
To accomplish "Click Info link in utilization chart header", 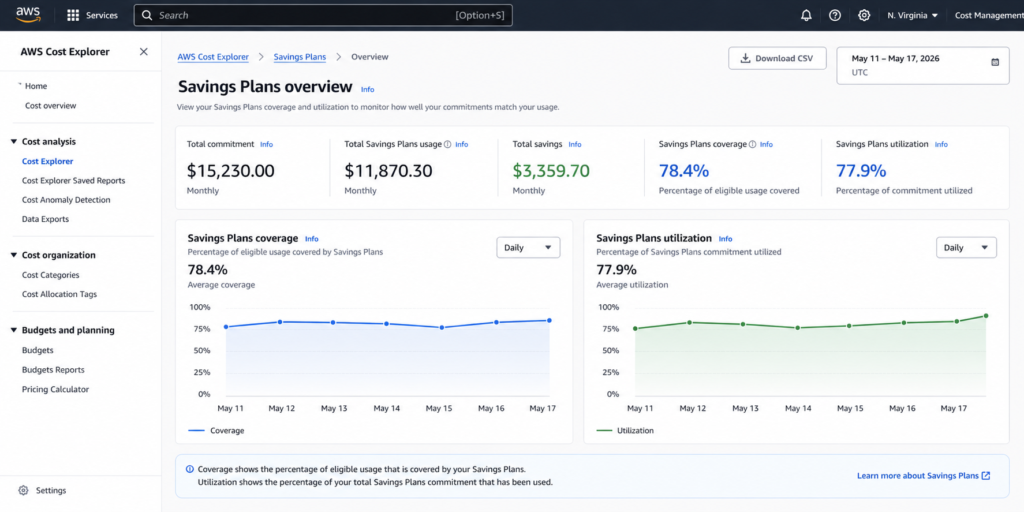I will [x=726, y=239].
